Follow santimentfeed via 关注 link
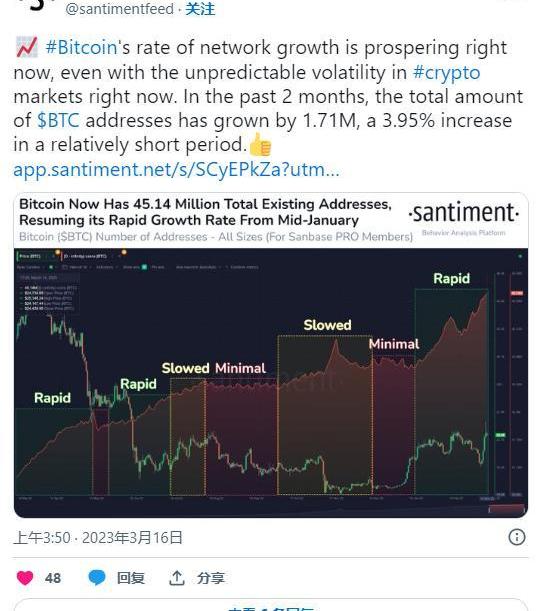Viewport: 542px width, 611px height. click(200, 9)
